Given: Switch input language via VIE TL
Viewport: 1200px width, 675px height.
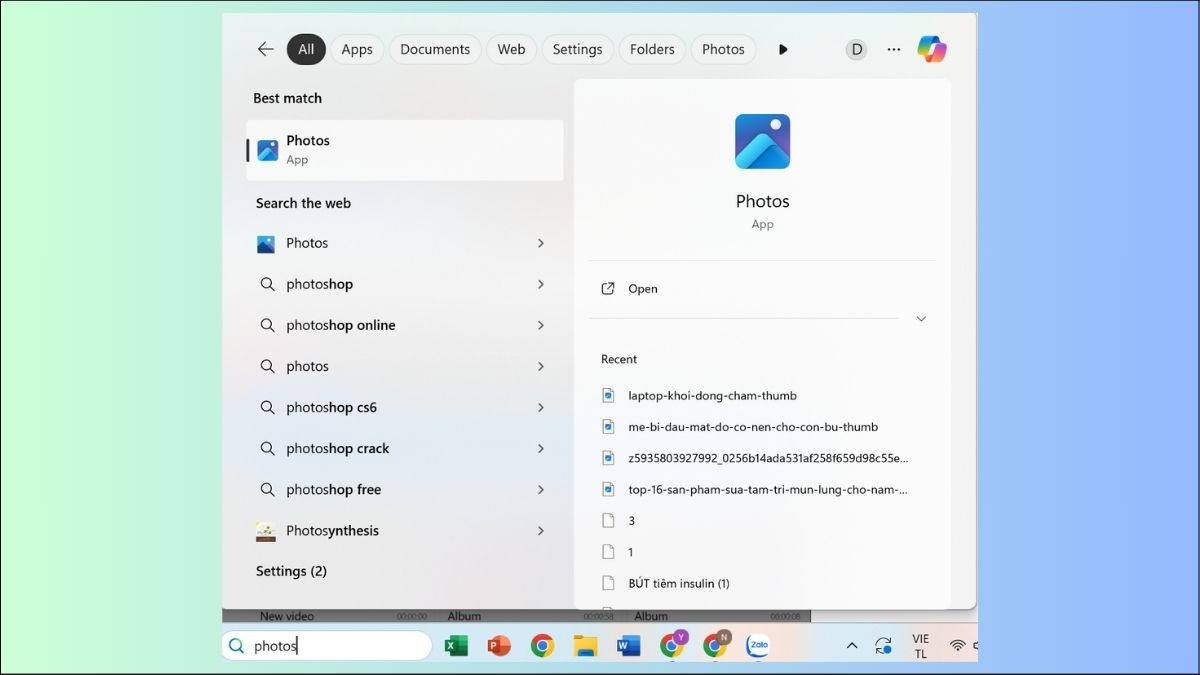Looking at the screenshot, I should (920, 646).
